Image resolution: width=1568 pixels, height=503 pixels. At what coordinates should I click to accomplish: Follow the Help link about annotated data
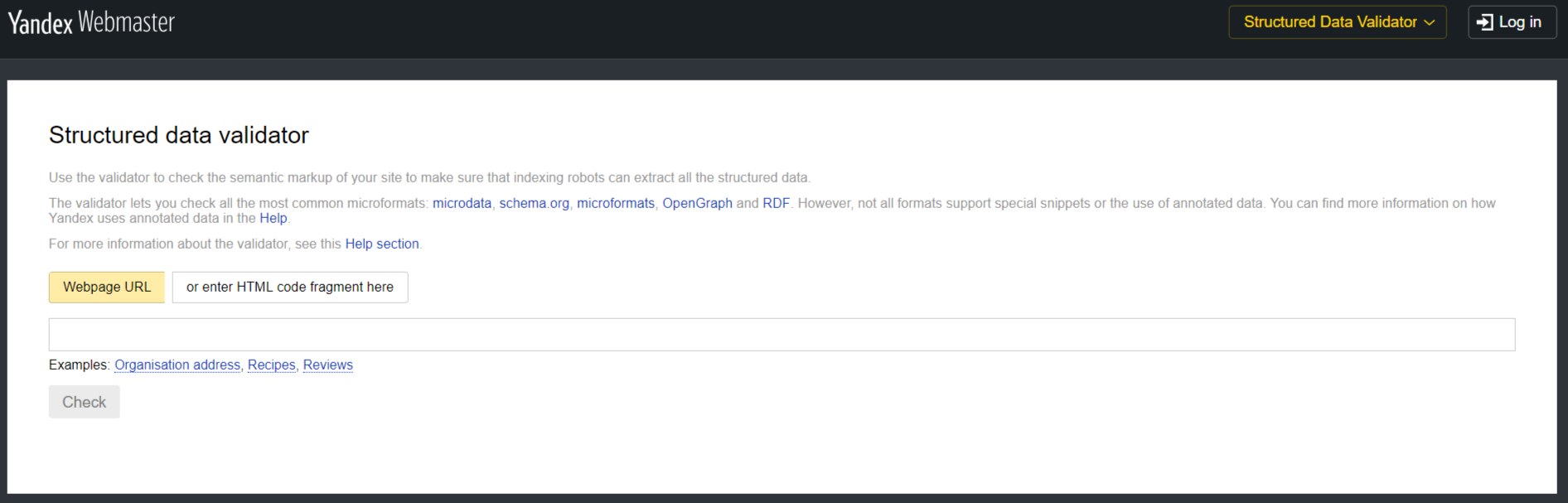coord(273,218)
